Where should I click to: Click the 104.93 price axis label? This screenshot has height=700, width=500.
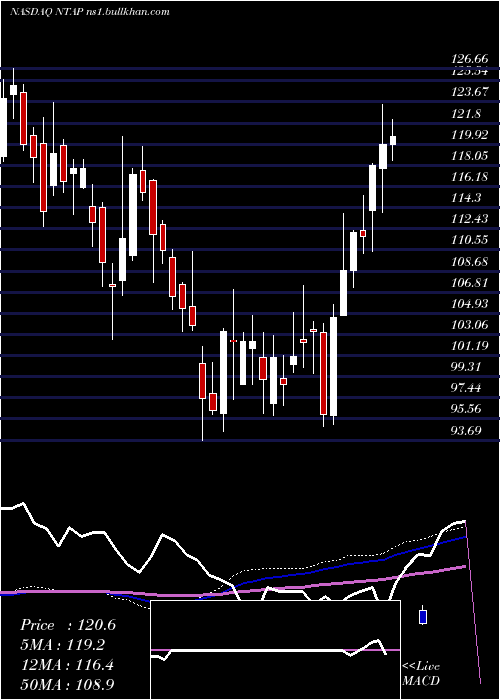(469, 304)
